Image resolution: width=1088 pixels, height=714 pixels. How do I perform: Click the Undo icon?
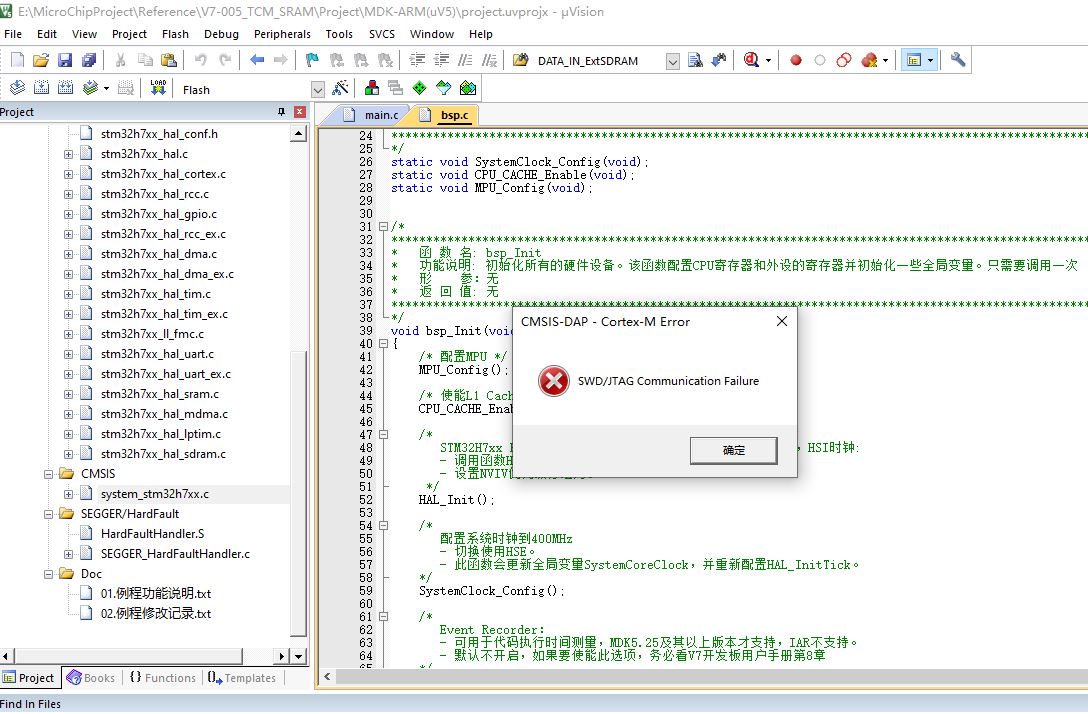(201, 60)
